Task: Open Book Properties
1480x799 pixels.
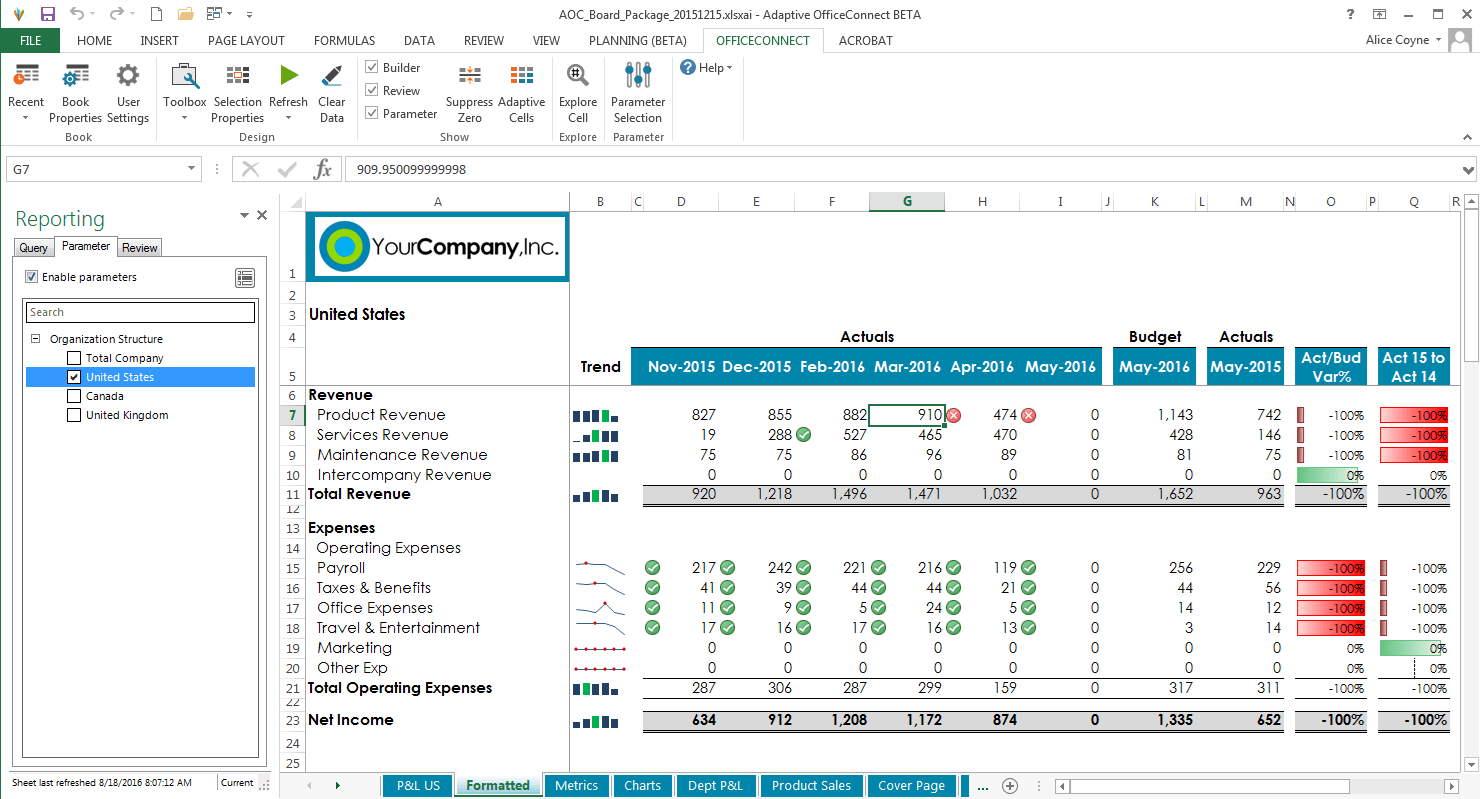Action: point(75,90)
